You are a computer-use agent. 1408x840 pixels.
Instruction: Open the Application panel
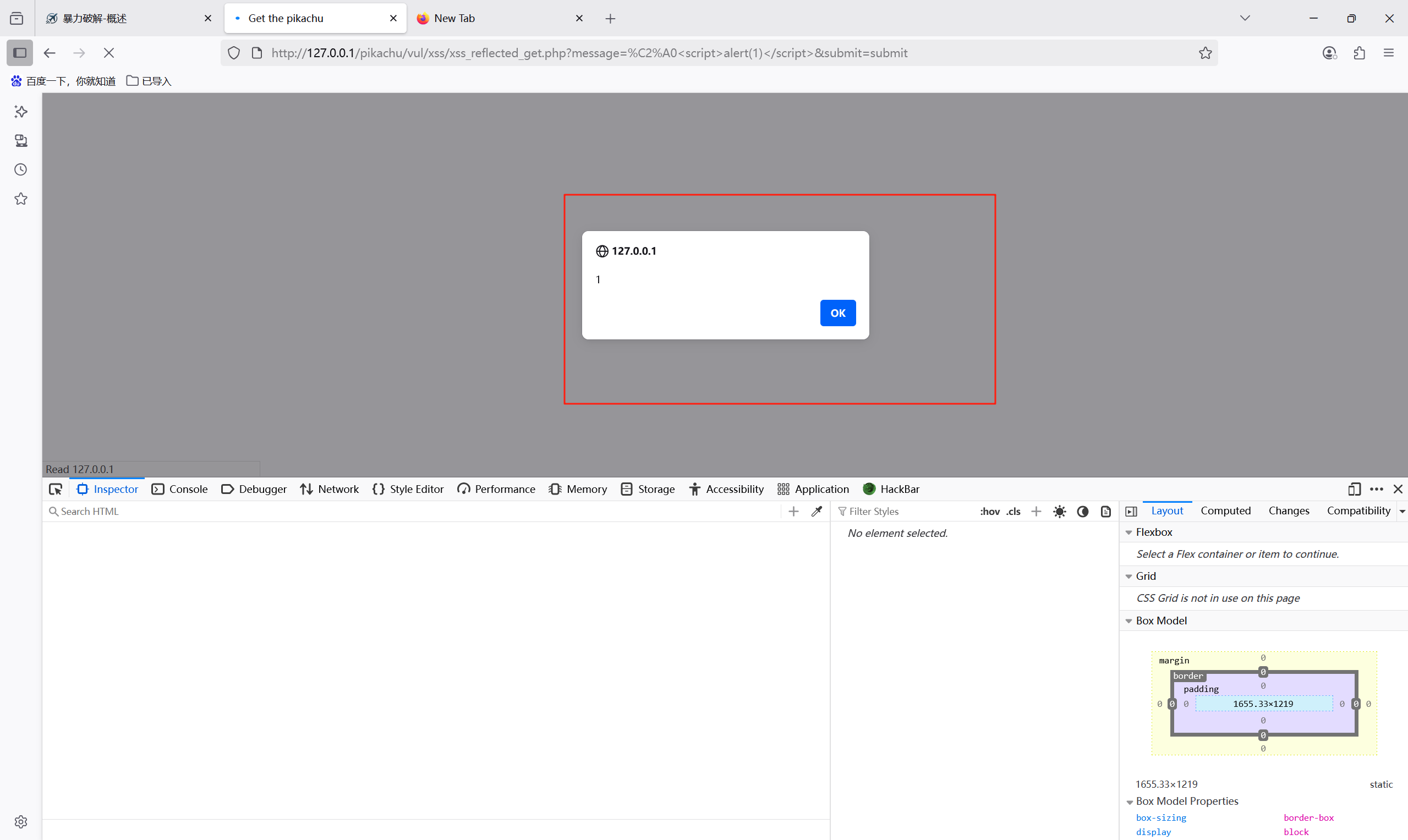tap(814, 489)
